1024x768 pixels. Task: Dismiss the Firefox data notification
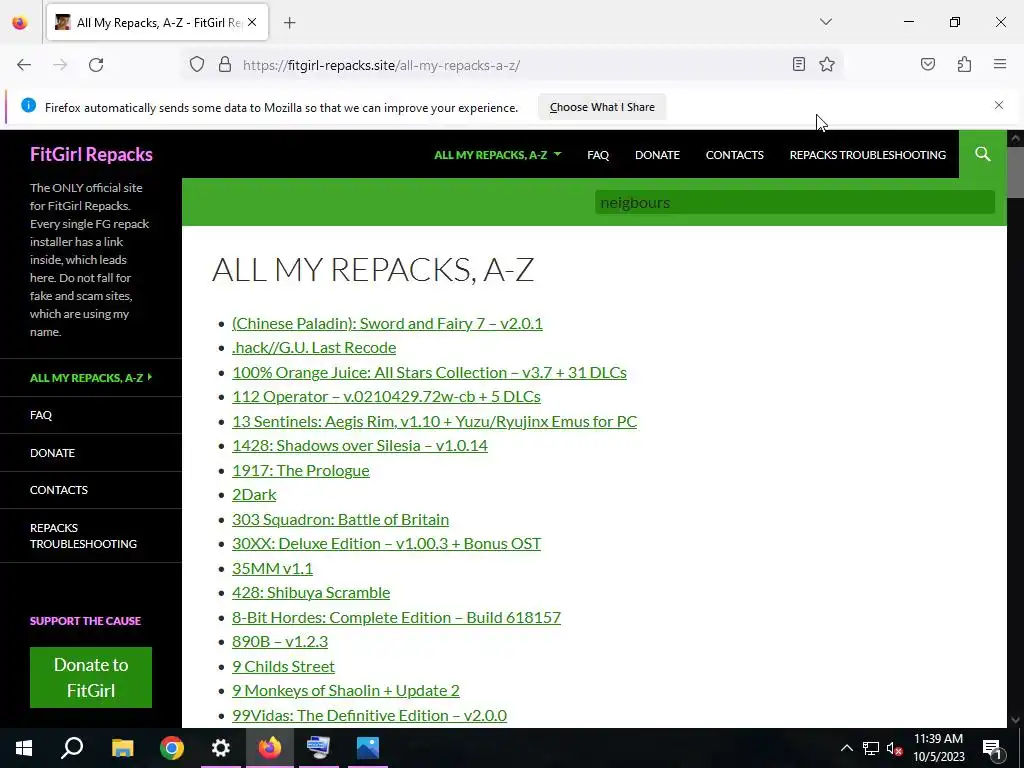coord(999,105)
